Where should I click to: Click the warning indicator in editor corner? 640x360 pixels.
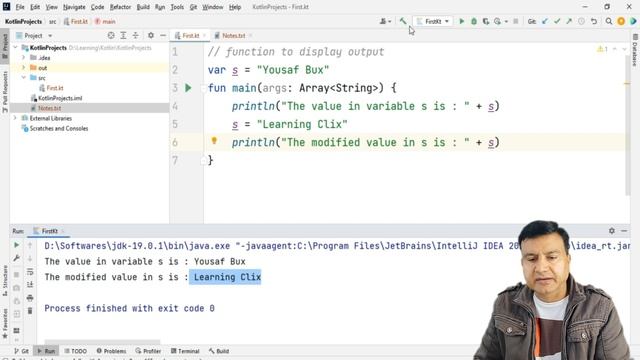tap(602, 49)
